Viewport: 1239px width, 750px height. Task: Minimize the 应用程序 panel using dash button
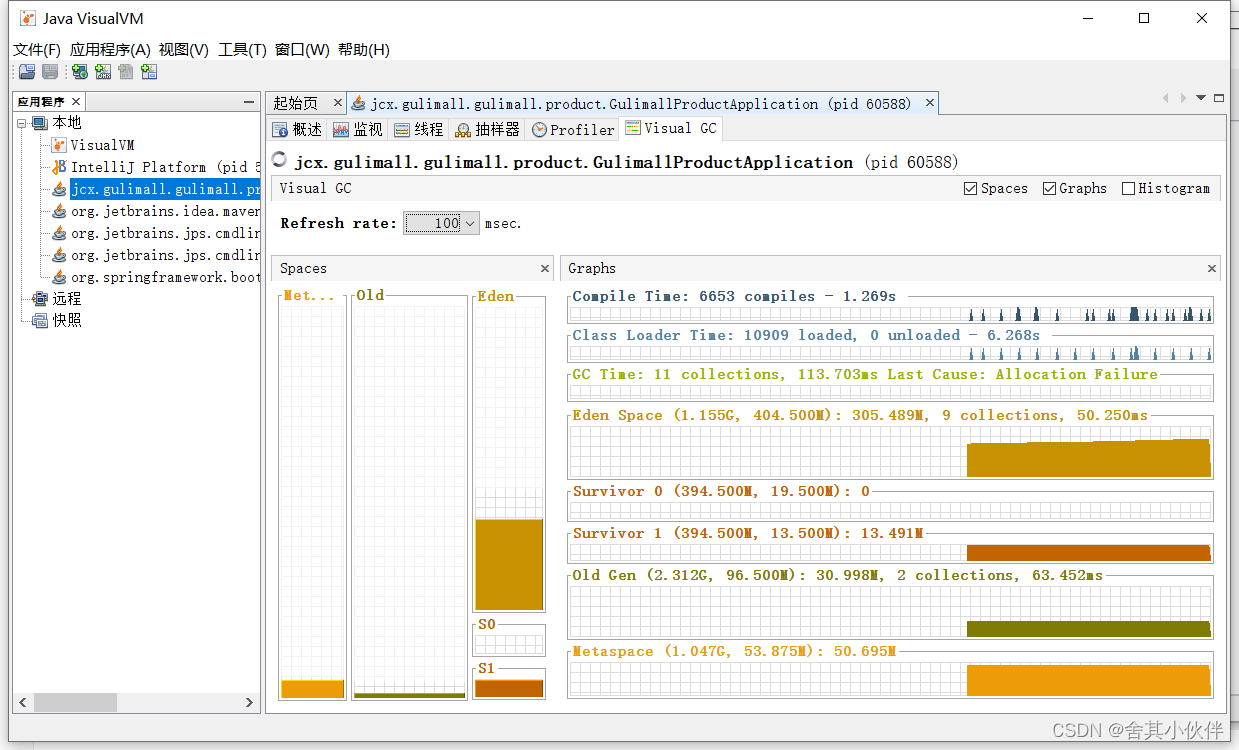point(249,102)
